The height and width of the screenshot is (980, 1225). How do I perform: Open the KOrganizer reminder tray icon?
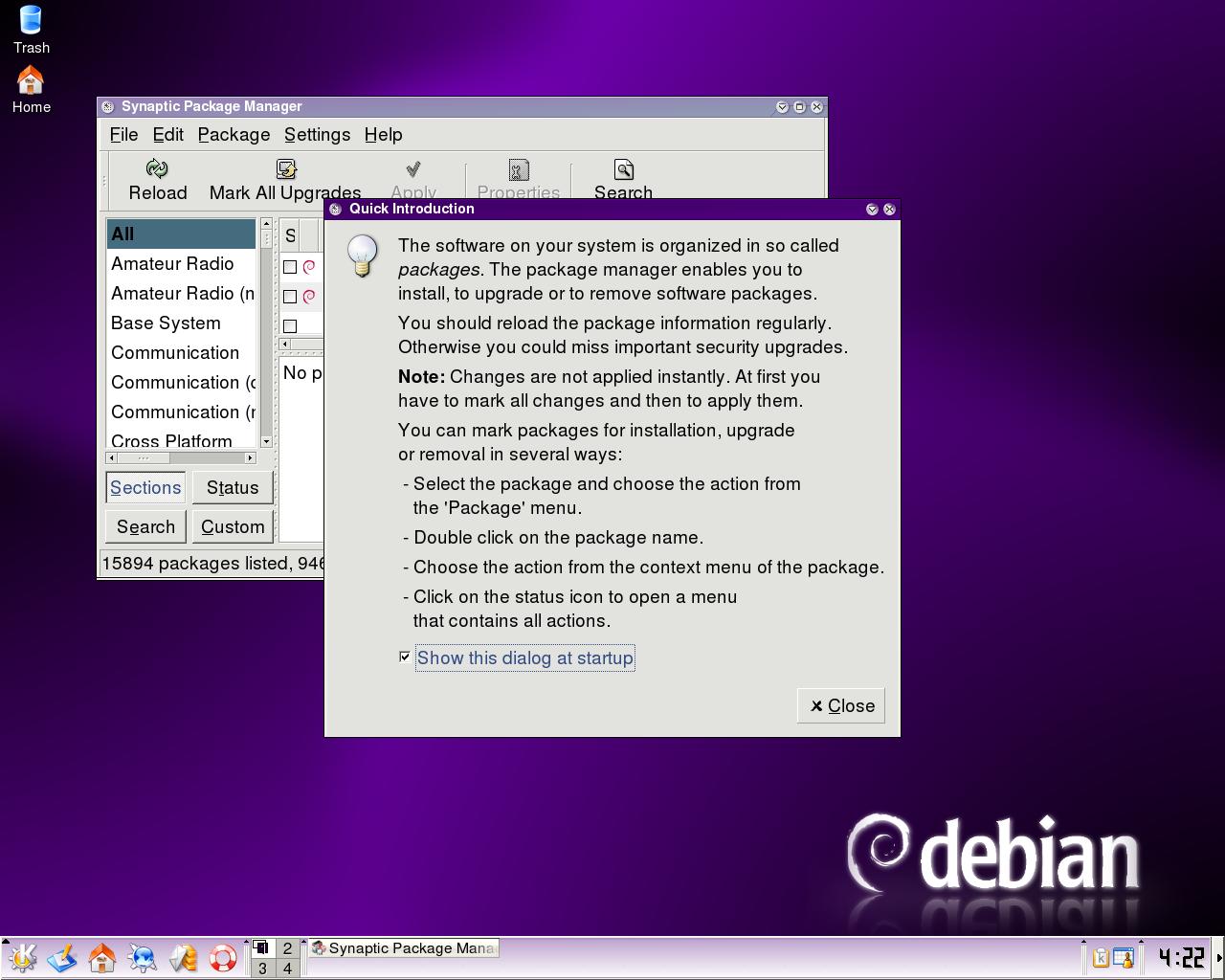pyautogui.click(x=1123, y=957)
